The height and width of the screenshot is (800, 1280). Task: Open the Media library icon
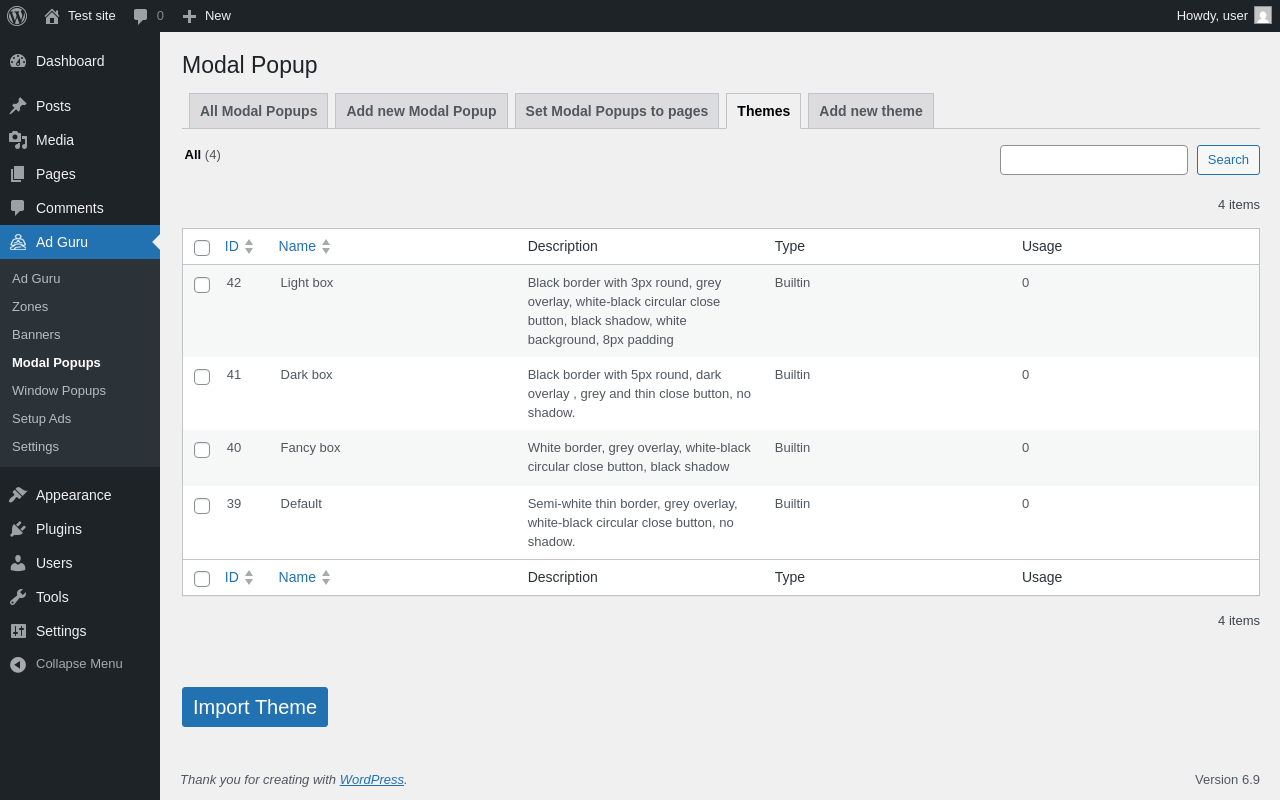click(18, 140)
